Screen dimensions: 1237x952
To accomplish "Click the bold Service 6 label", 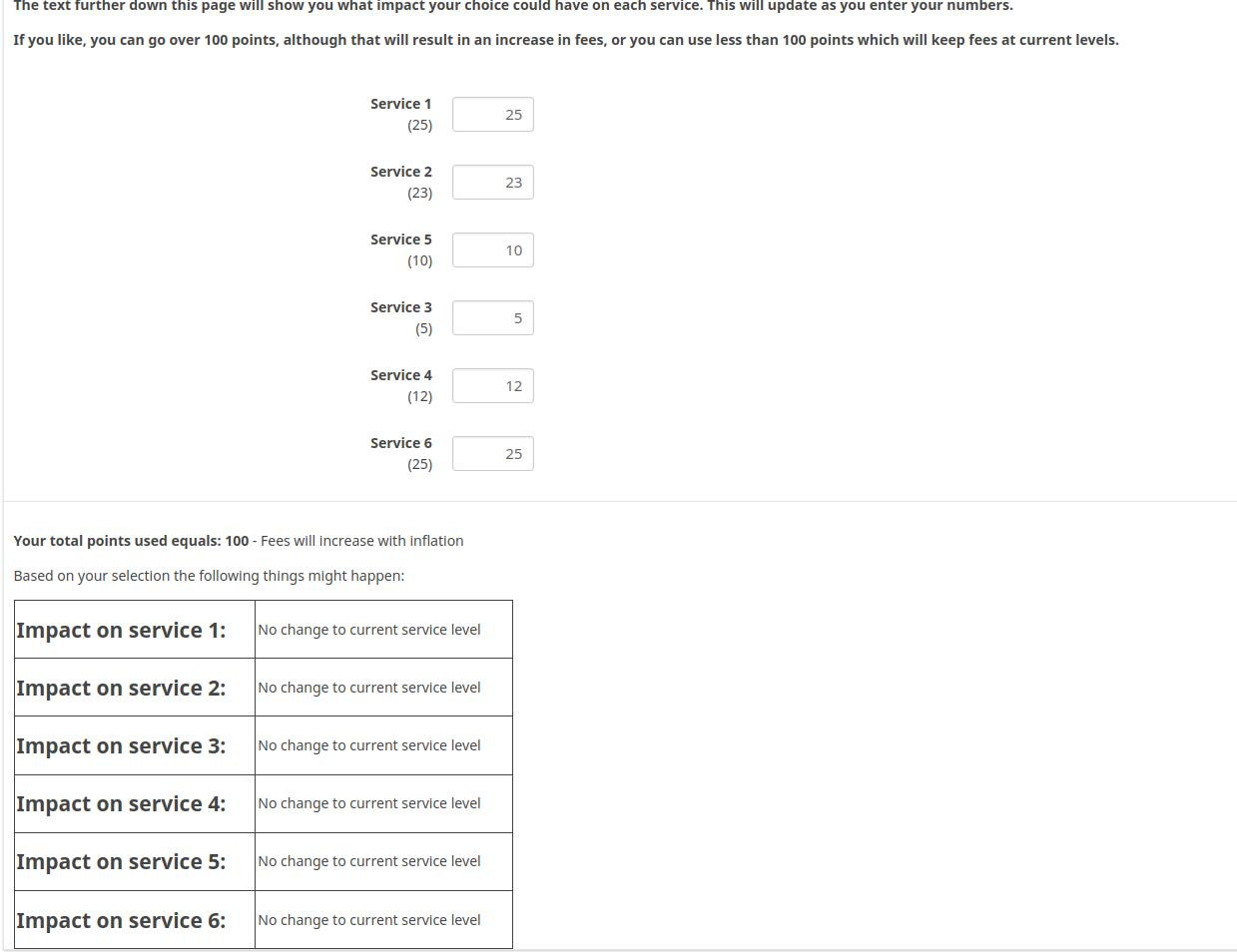I will click(x=400, y=443).
